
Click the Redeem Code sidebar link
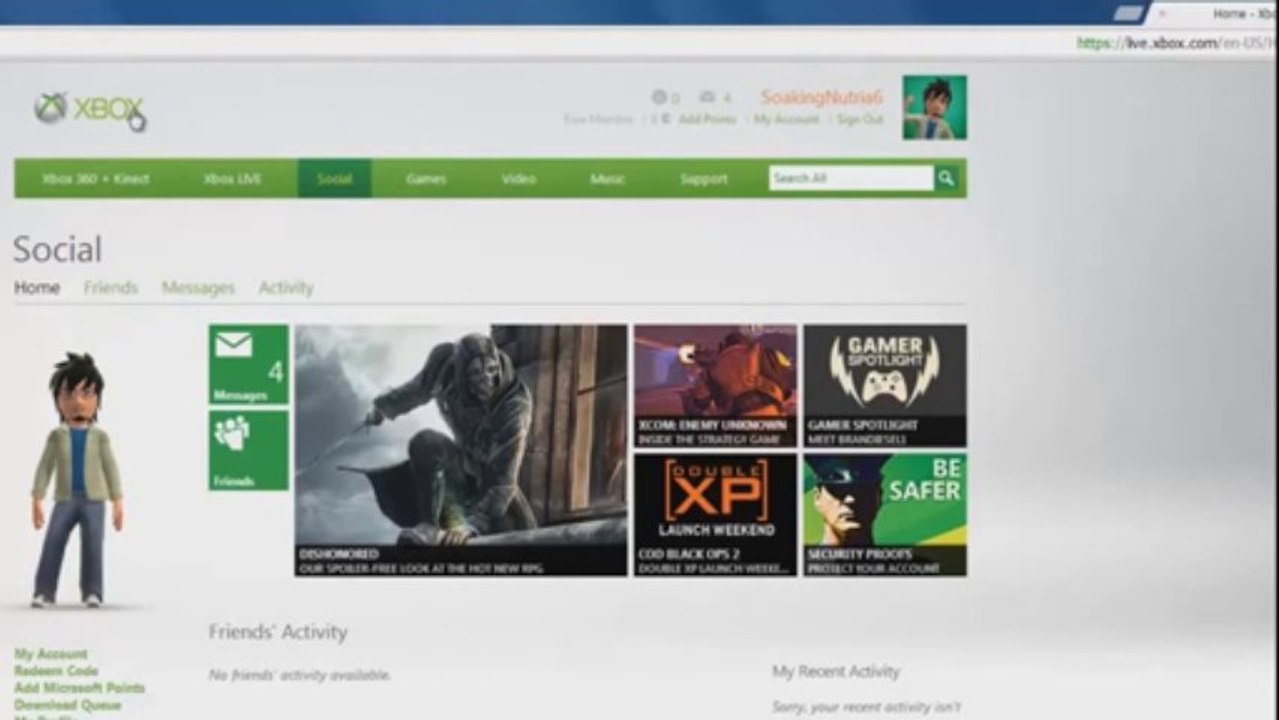(56, 671)
